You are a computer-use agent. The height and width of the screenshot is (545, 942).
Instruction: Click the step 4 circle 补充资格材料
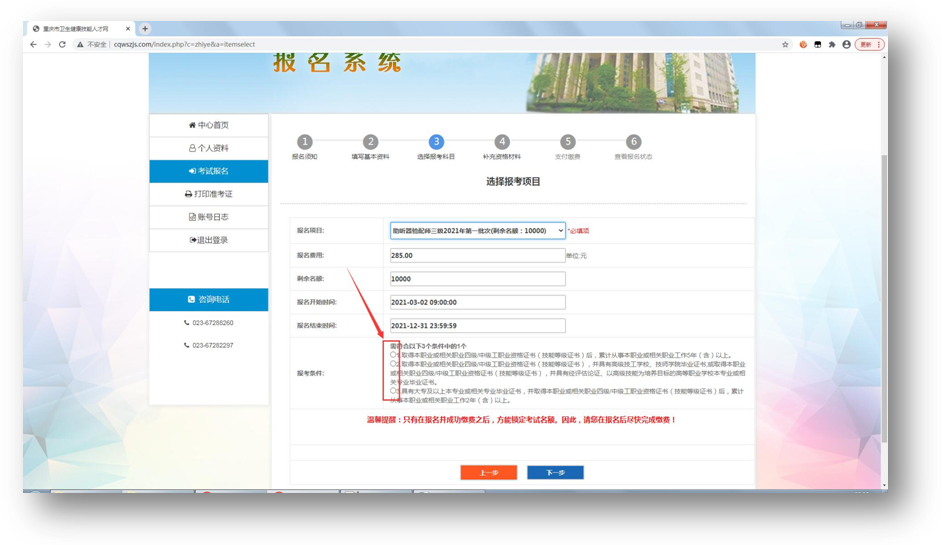(x=502, y=142)
